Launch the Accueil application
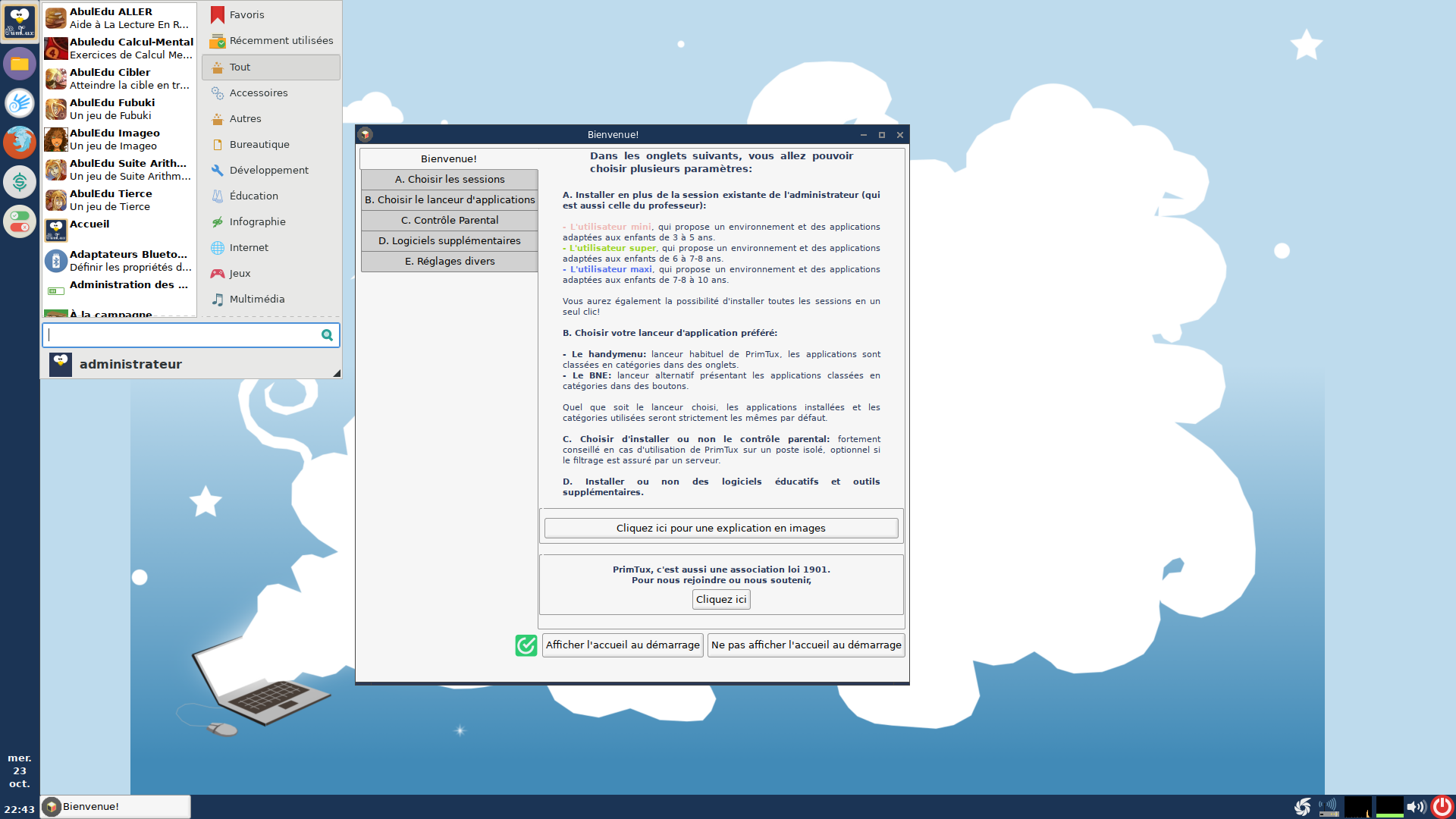The image size is (1456, 819). [x=119, y=231]
